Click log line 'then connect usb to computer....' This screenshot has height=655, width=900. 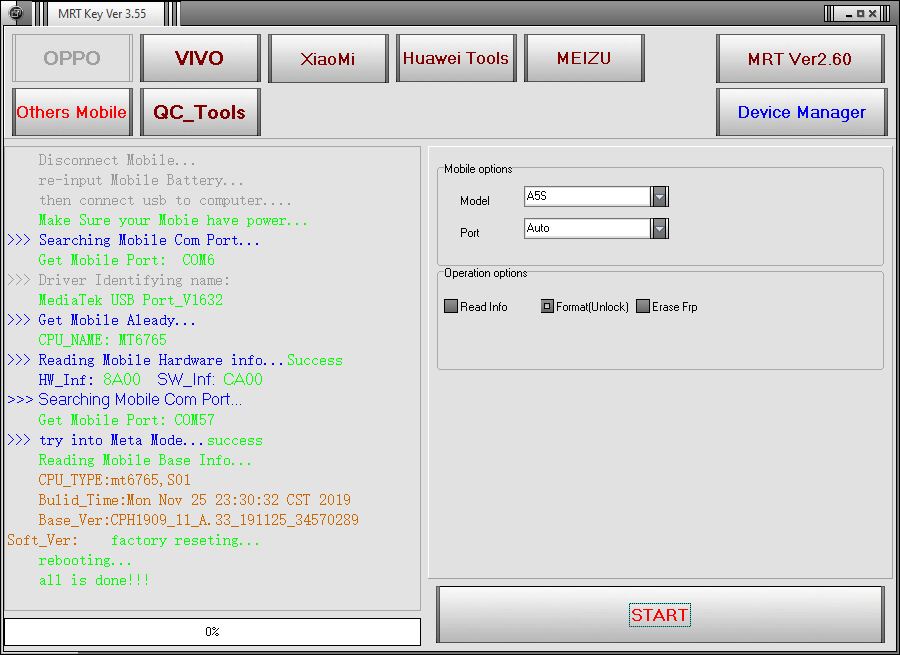tap(165, 200)
